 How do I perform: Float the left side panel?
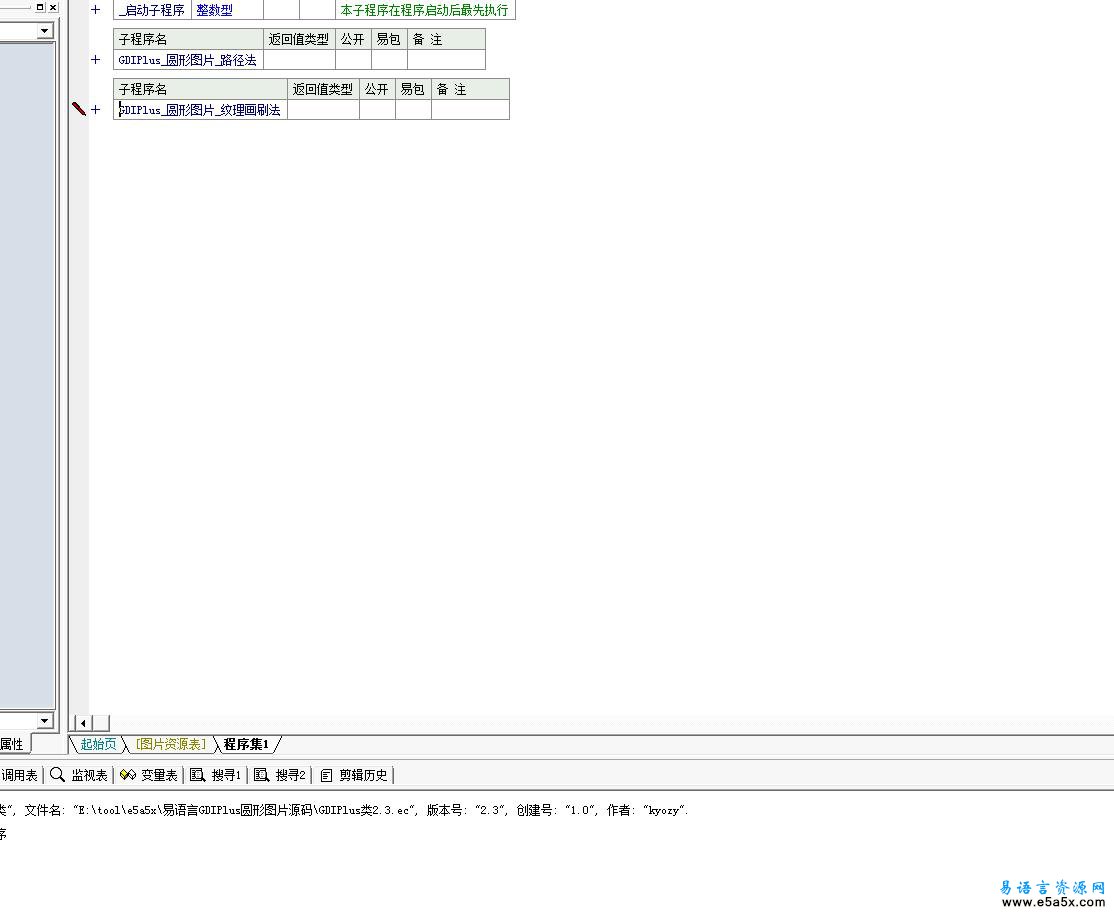pyautogui.click(x=40, y=7)
